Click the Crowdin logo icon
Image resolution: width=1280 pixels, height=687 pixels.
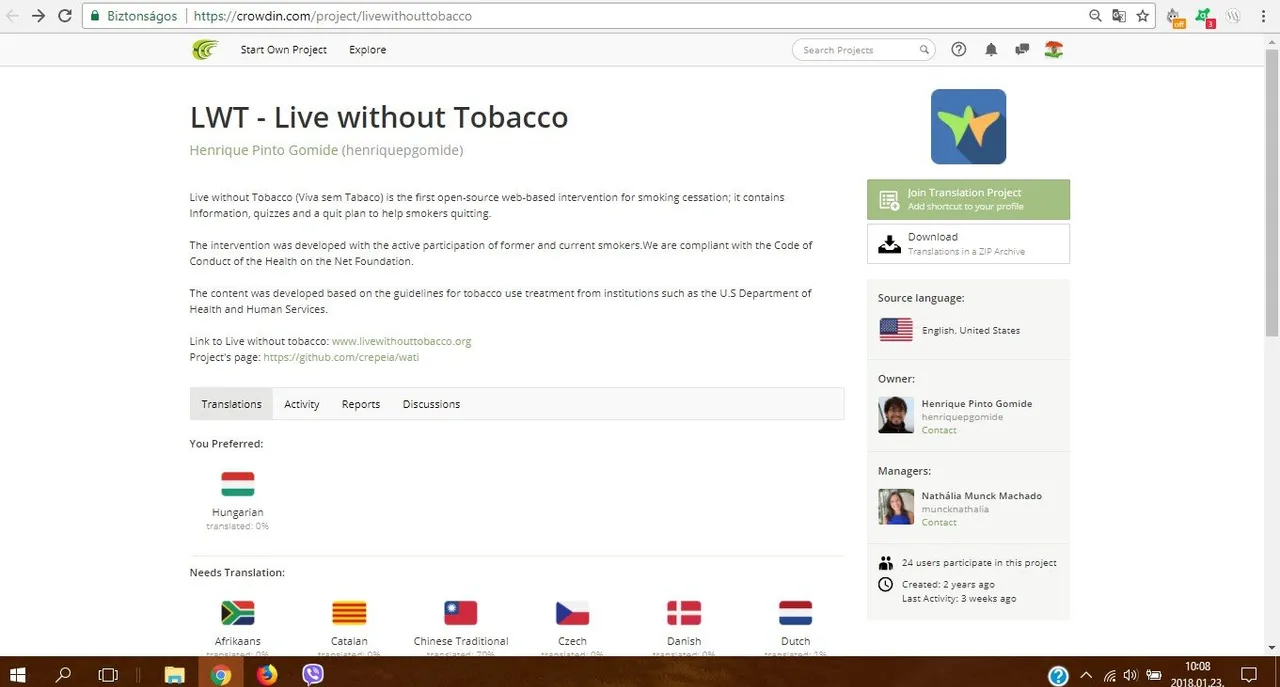tap(205, 49)
